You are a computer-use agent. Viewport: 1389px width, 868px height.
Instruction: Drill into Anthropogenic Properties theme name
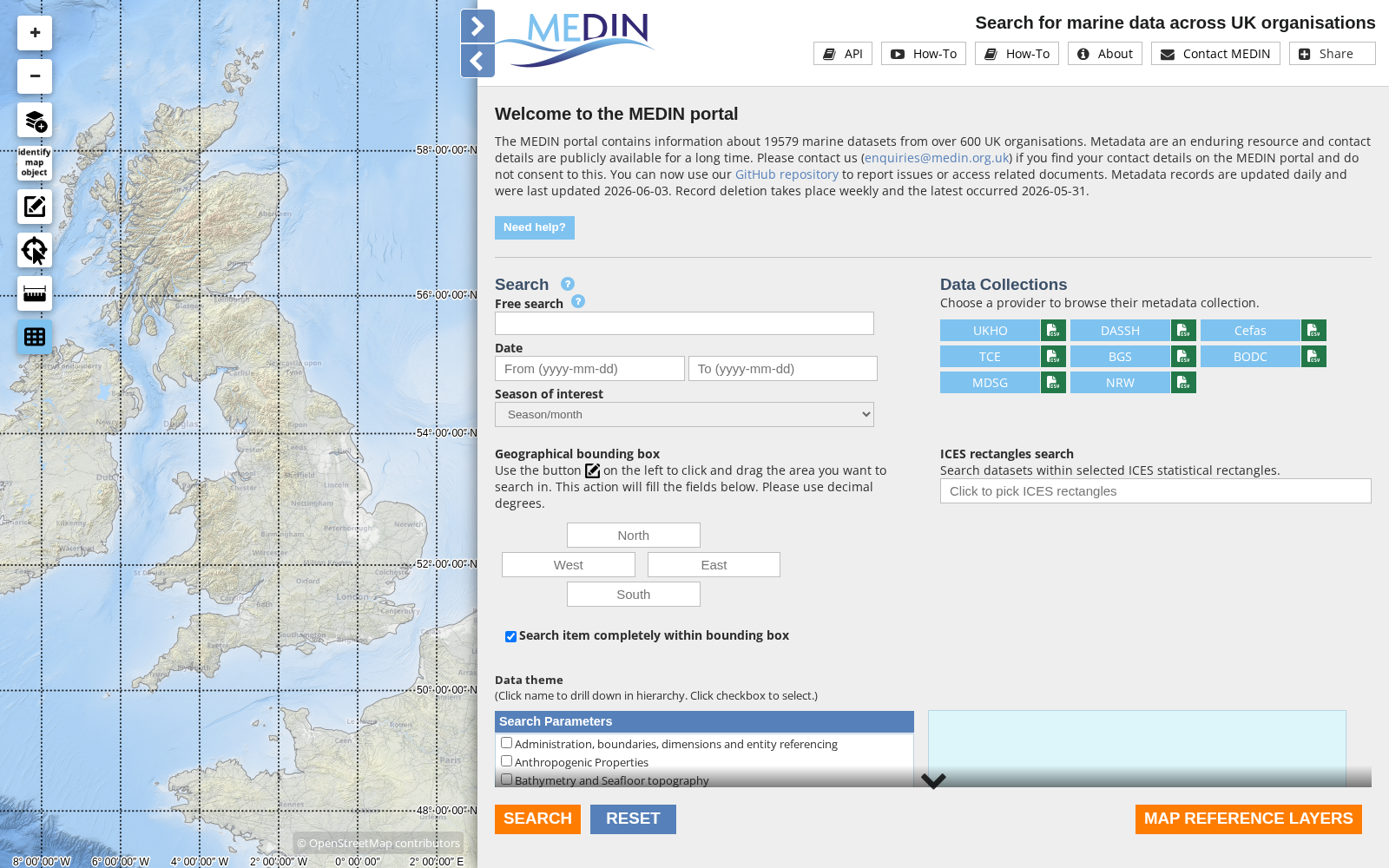click(x=582, y=762)
